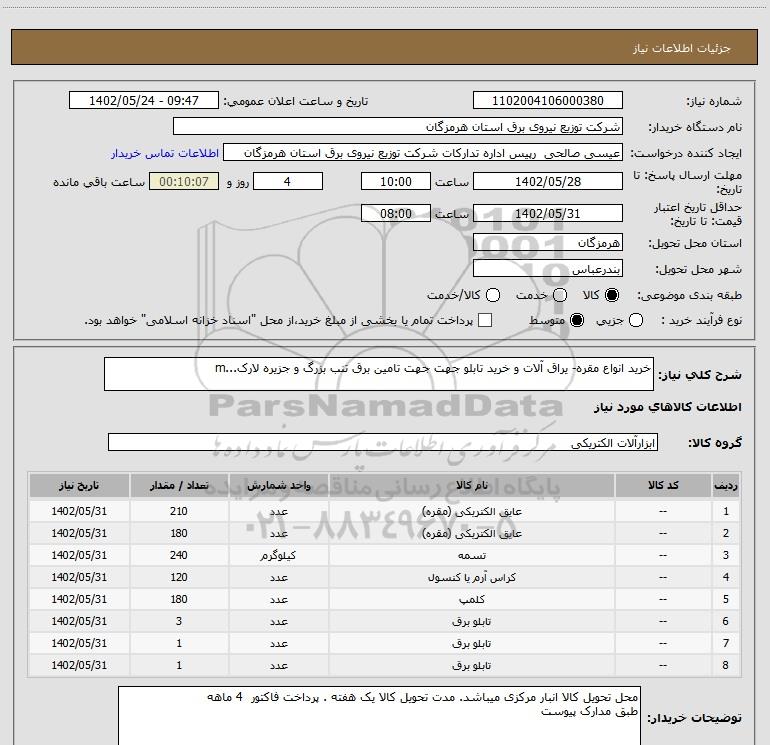
Task: Click the شماره نیاز field 1102004106000380
Action: 548,101
